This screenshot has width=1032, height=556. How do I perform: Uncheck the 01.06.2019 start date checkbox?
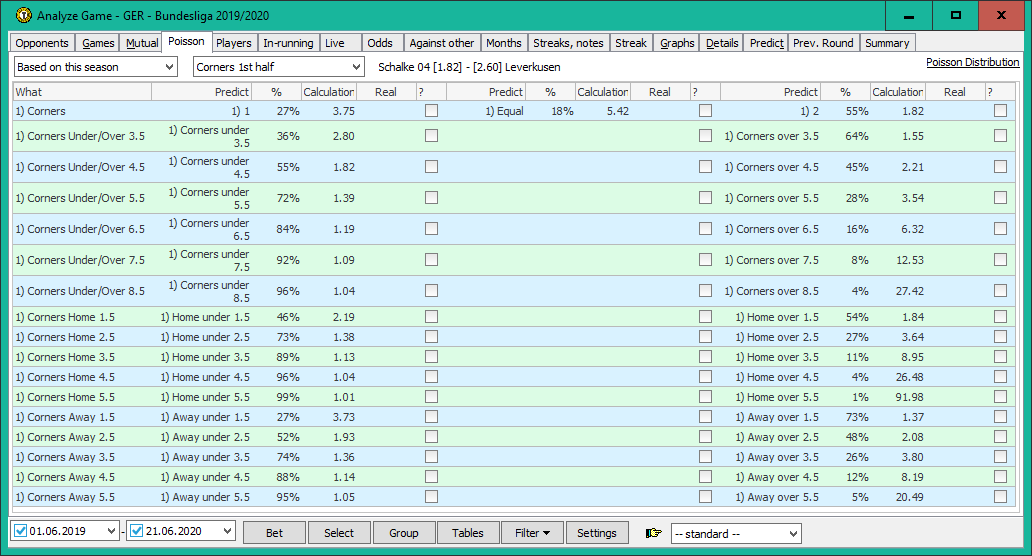(20, 531)
